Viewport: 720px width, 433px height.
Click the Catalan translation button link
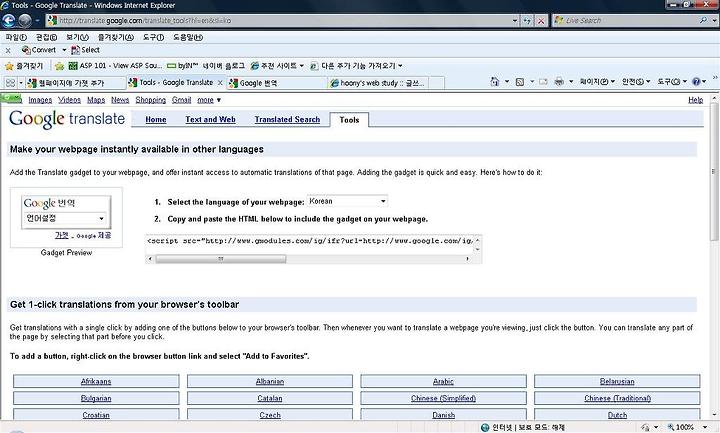pos(270,399)
